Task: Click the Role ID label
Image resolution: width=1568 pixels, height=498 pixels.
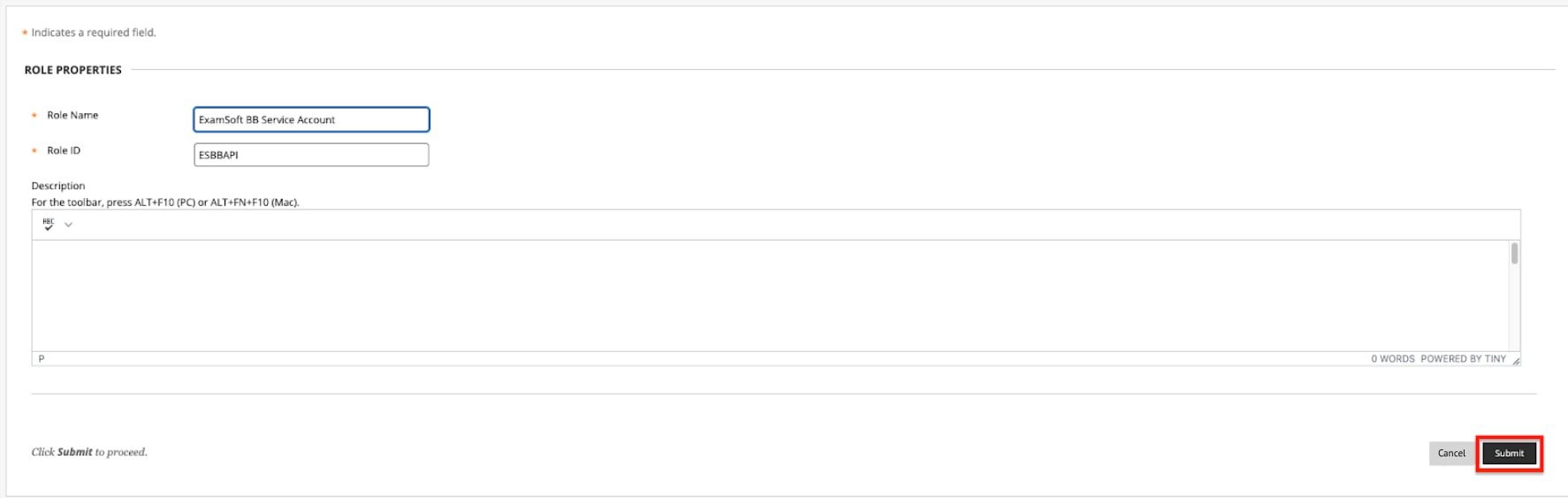Action: click(64, 150)
